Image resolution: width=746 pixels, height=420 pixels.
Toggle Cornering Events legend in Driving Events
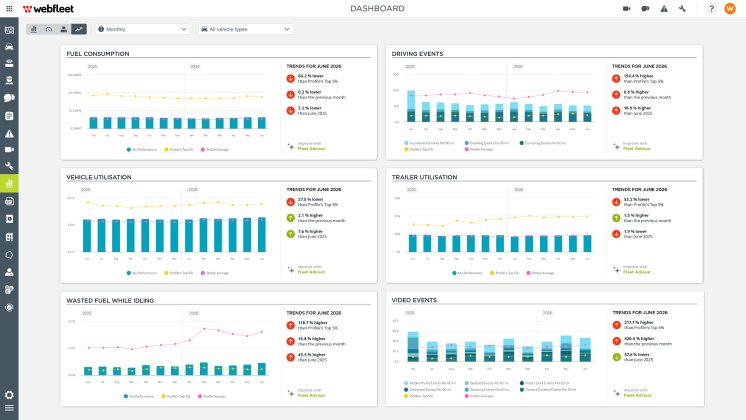[x=543, y=143]
